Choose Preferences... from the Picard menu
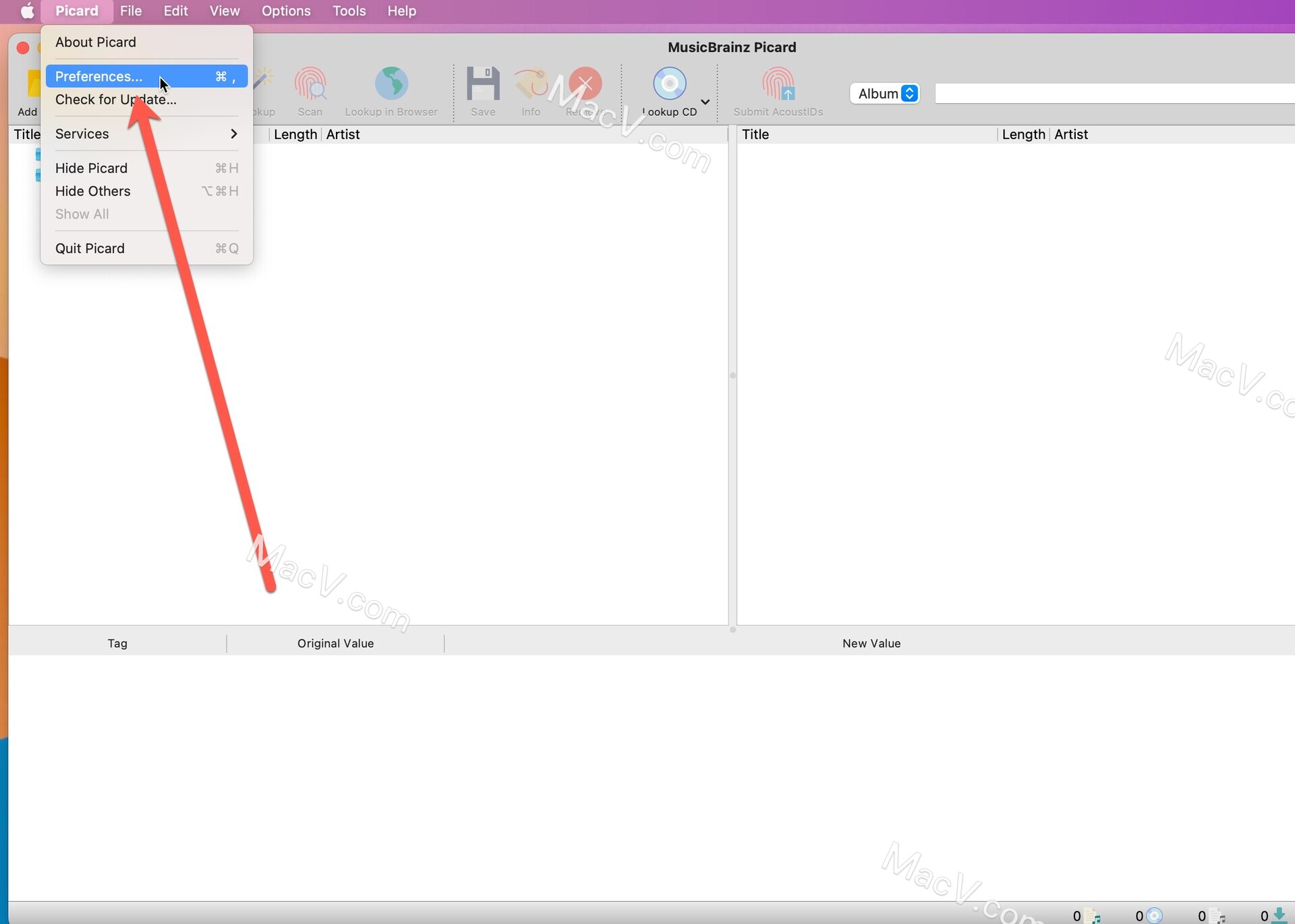Screen dimensions: 1295x924 tap(146, 76)
